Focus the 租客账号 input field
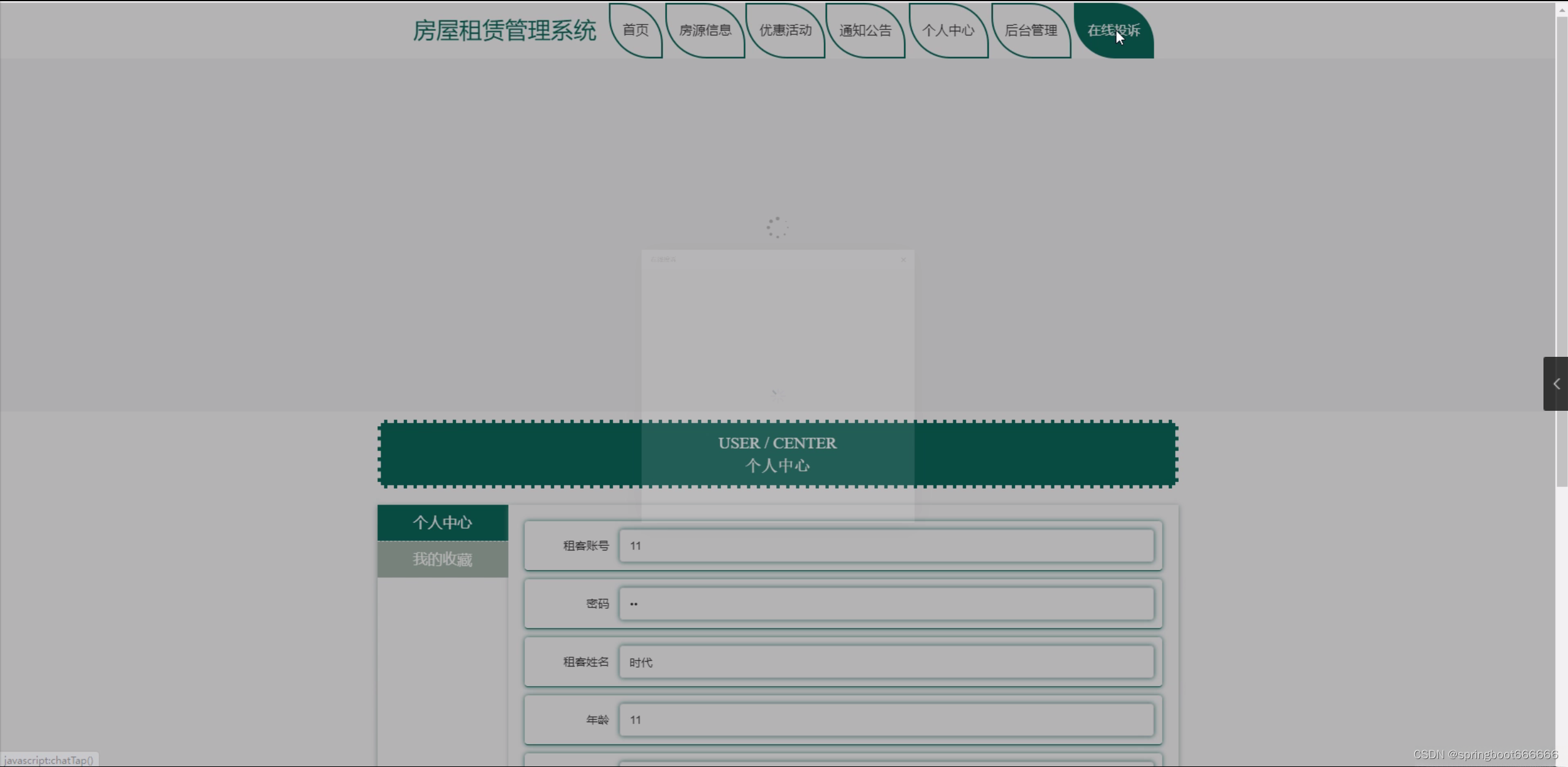 click(886, 546)
